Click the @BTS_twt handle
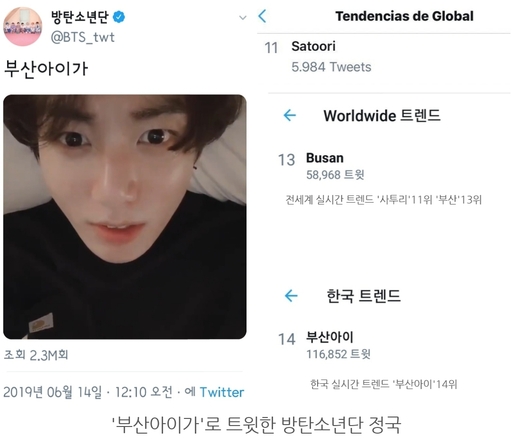This screenshot has height=445, width=512. pos(83,37)
